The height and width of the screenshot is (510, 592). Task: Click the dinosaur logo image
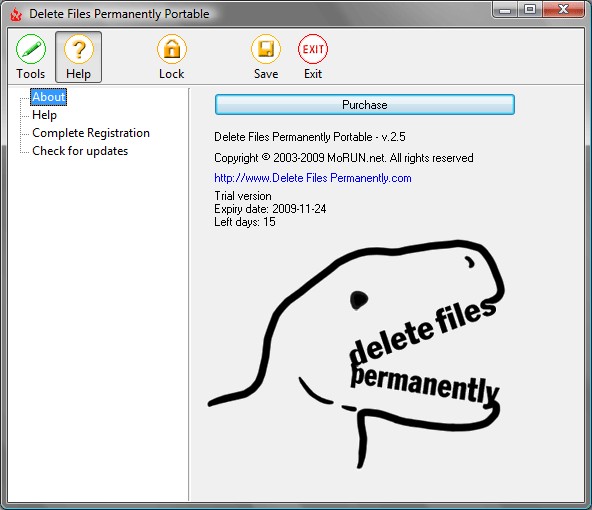click(x=357, y=354)
